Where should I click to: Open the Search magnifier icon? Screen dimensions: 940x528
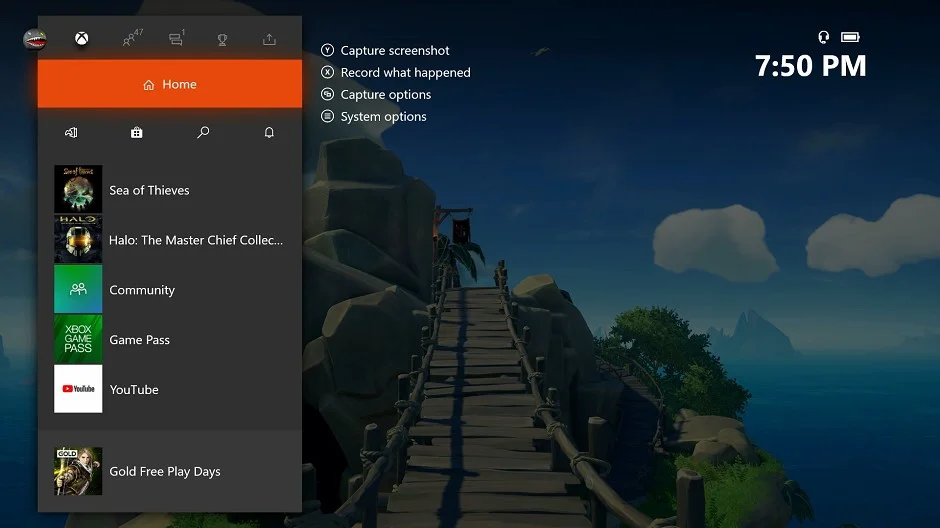click(x=203, y=132)
